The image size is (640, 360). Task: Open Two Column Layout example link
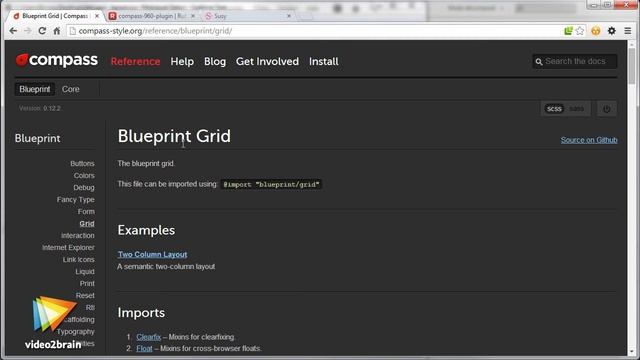pyautogui.click(x=153, y=254)
